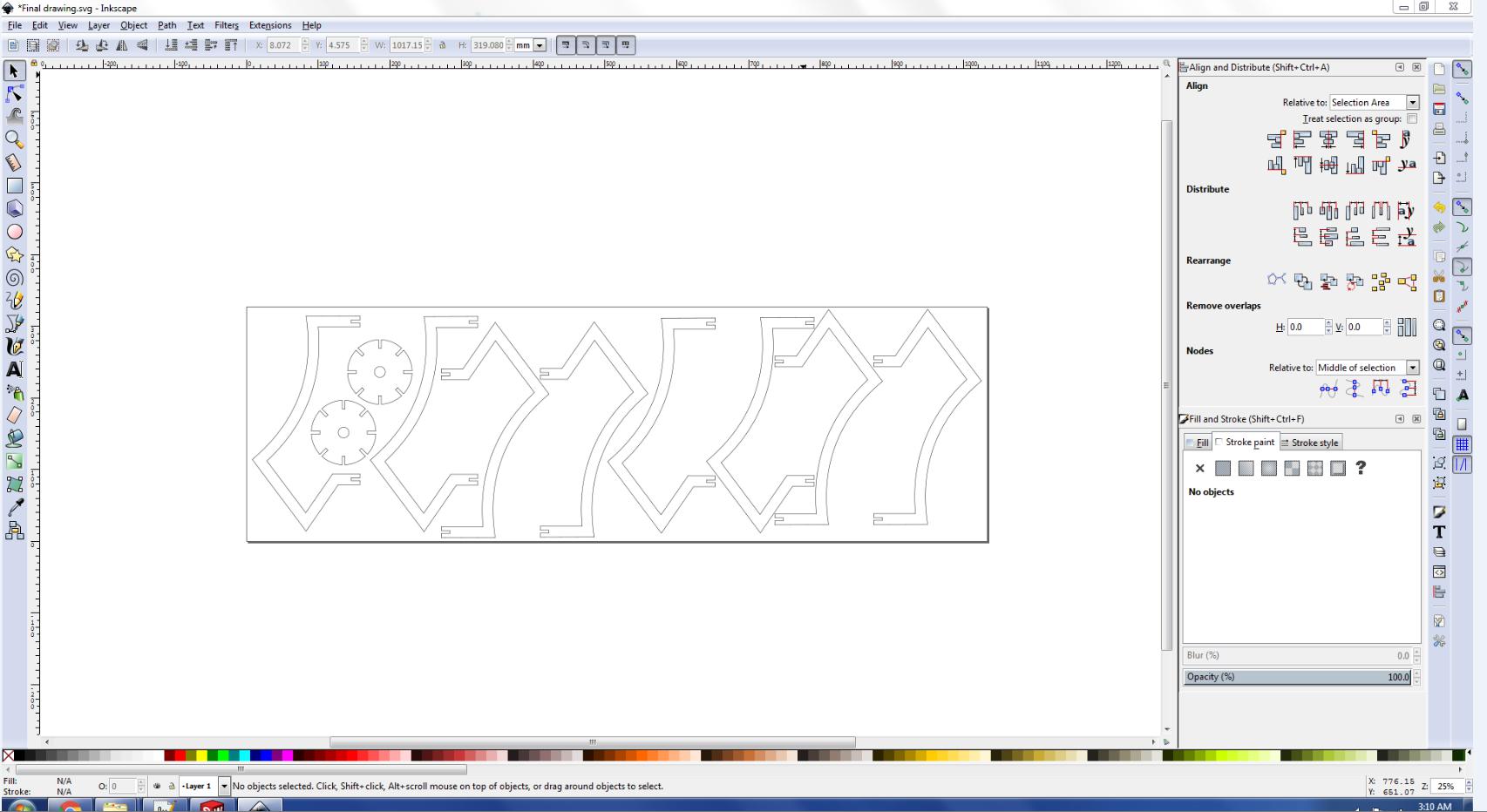
Task: Toggle move patterns with objects
Action: 626,45
